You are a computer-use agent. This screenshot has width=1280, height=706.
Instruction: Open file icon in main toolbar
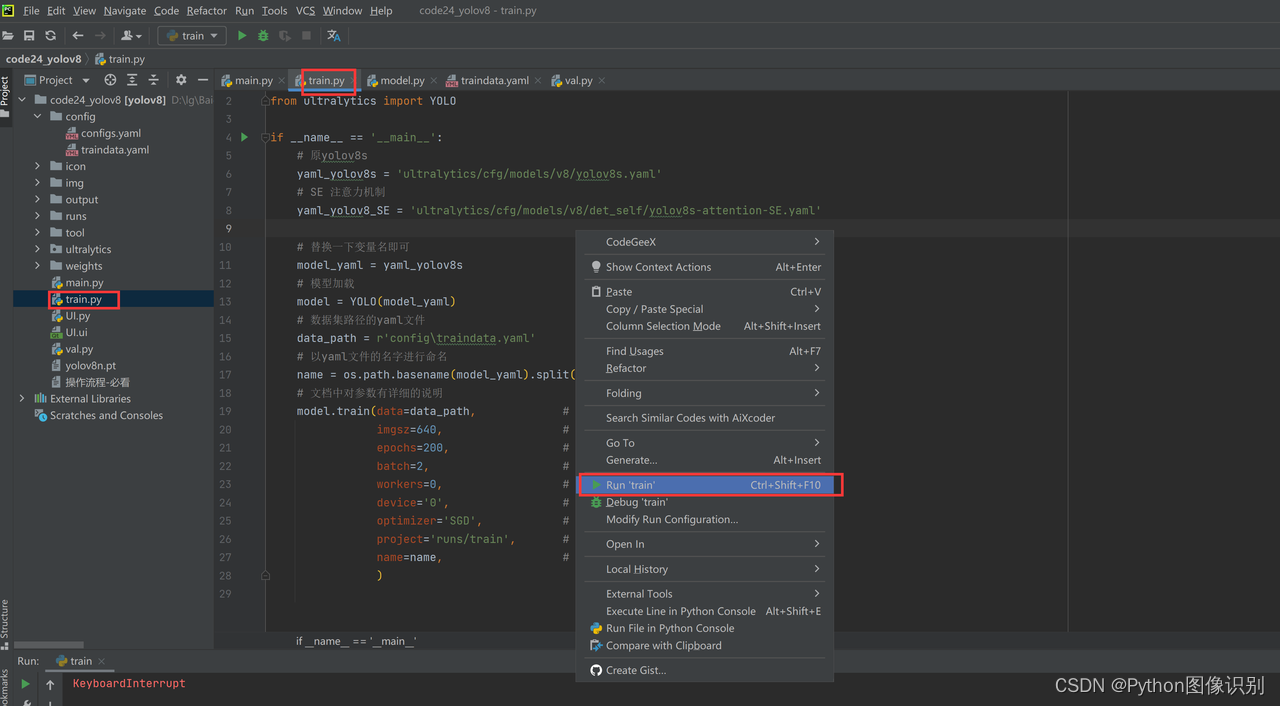9,35
